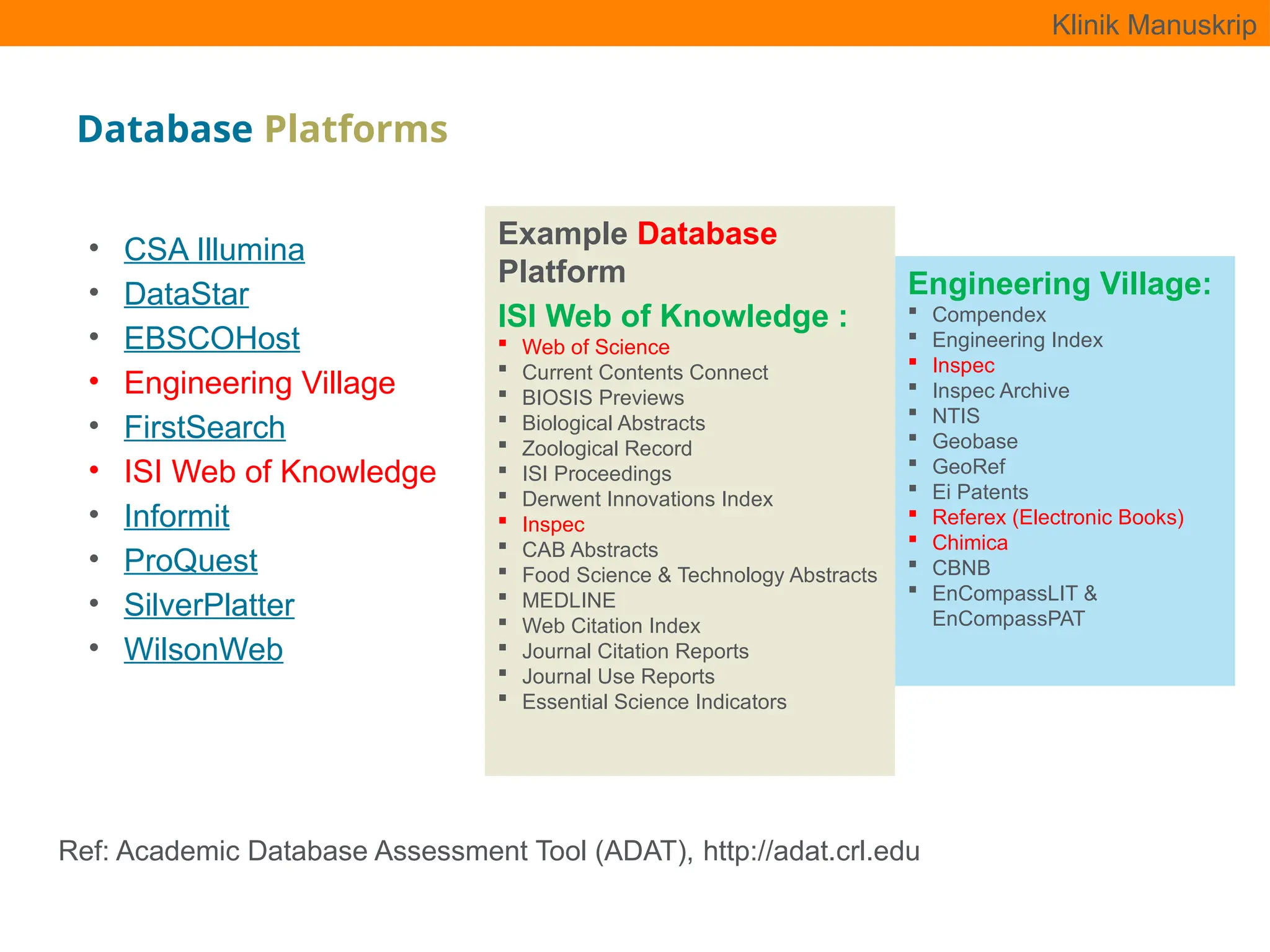Click the ProQuest hyperlink
Screen dimensions: 1270x952
190,561
